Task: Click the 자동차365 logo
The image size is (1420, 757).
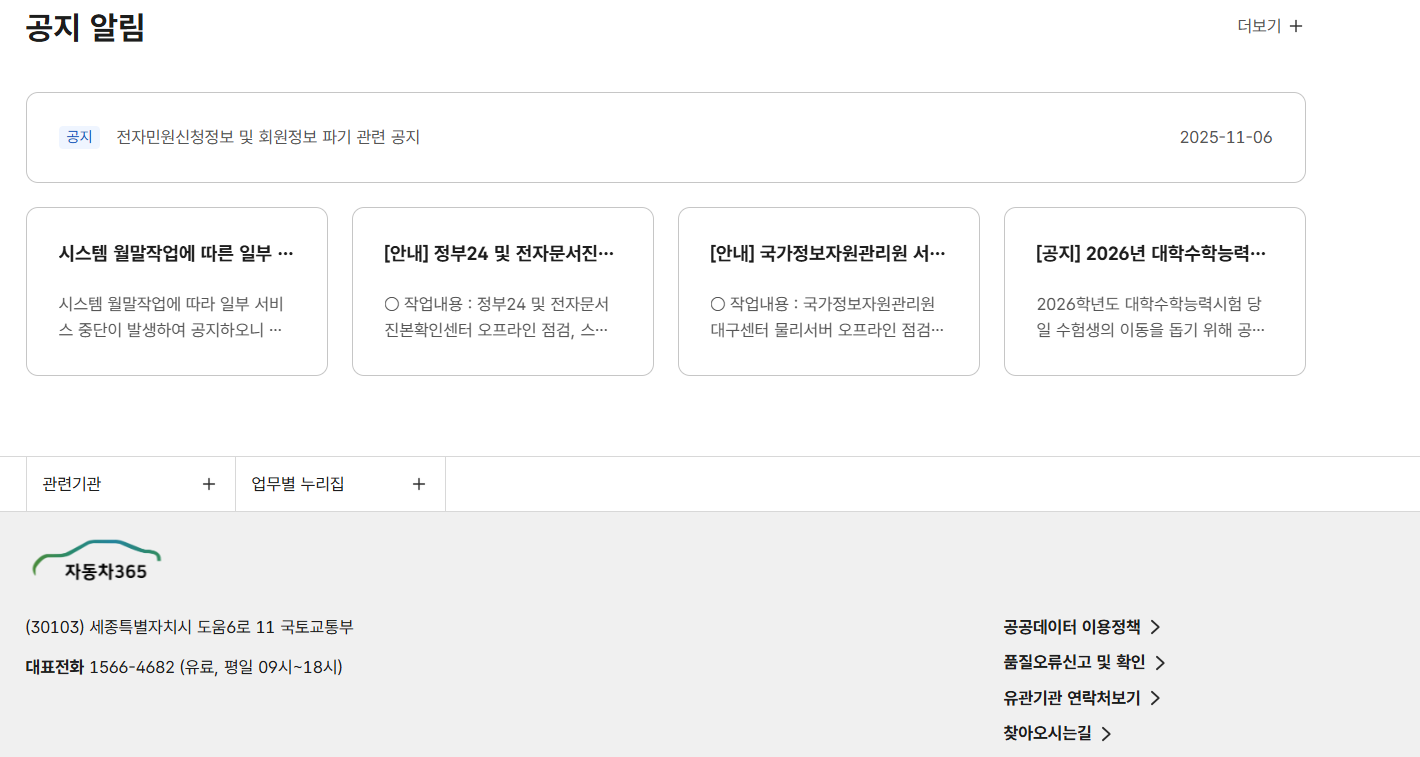Action: click(x=97, y=558)
